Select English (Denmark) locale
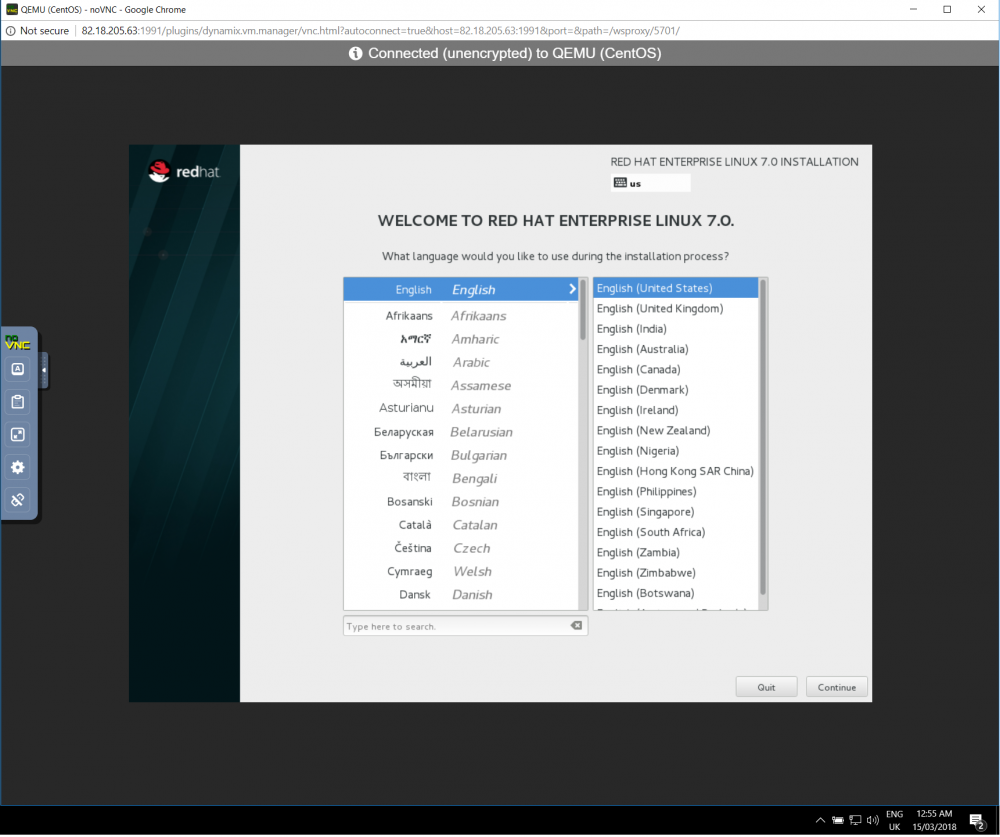 [x=675, y=390]
